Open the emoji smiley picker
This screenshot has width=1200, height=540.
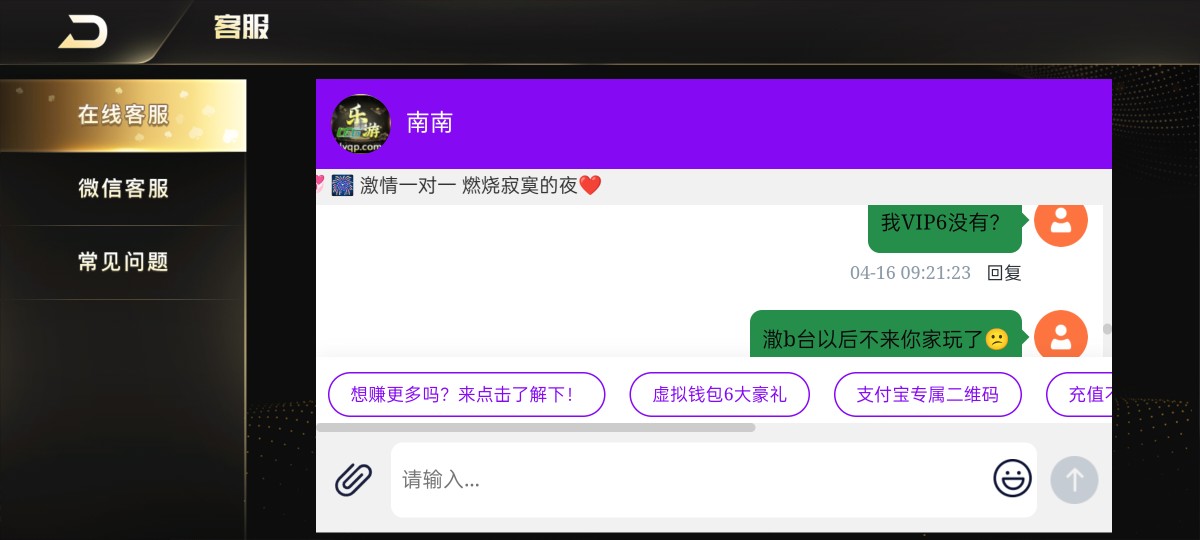click(1012, 478)
